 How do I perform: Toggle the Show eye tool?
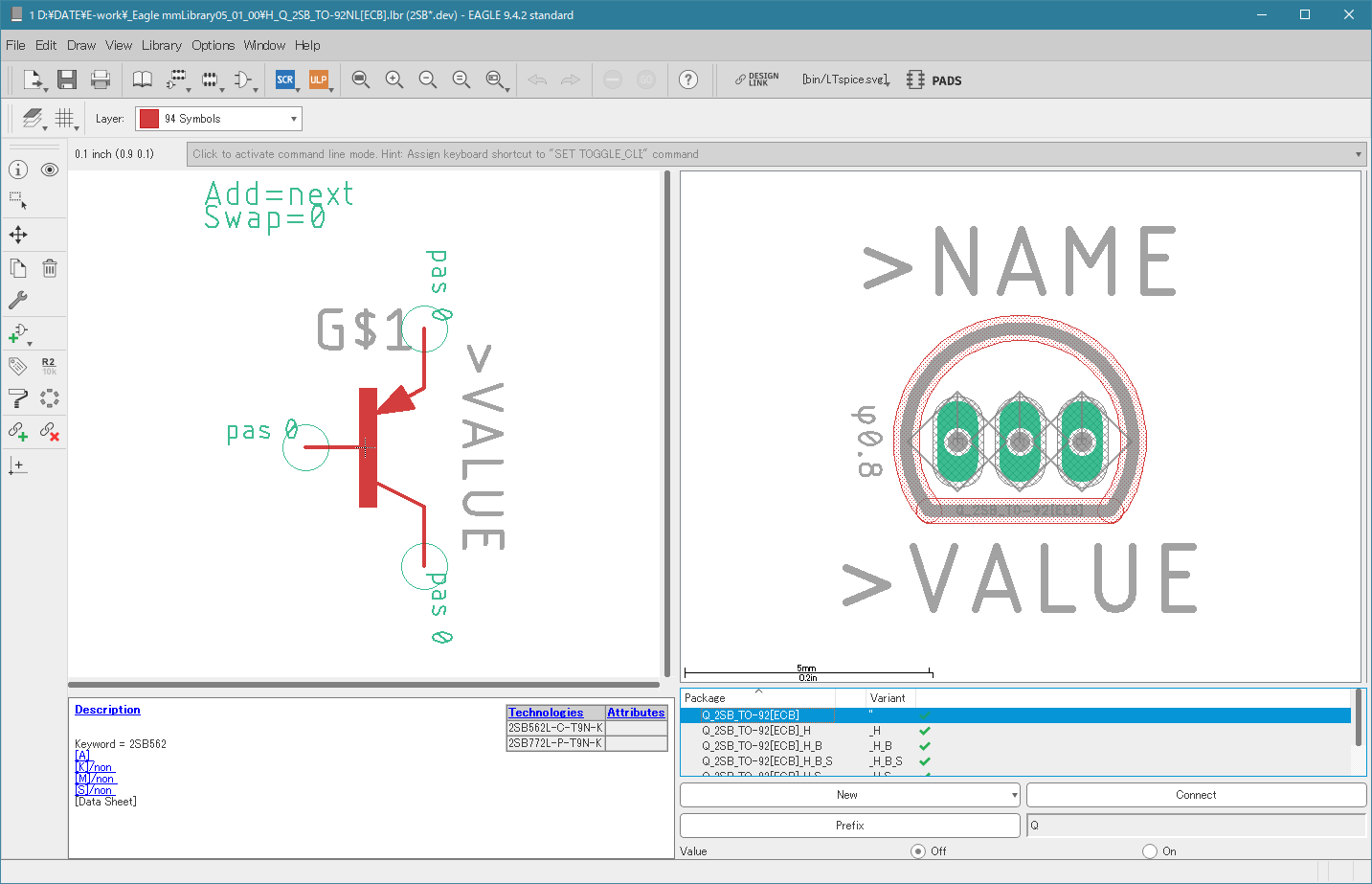pyautogui.click(x=50, y=170)
